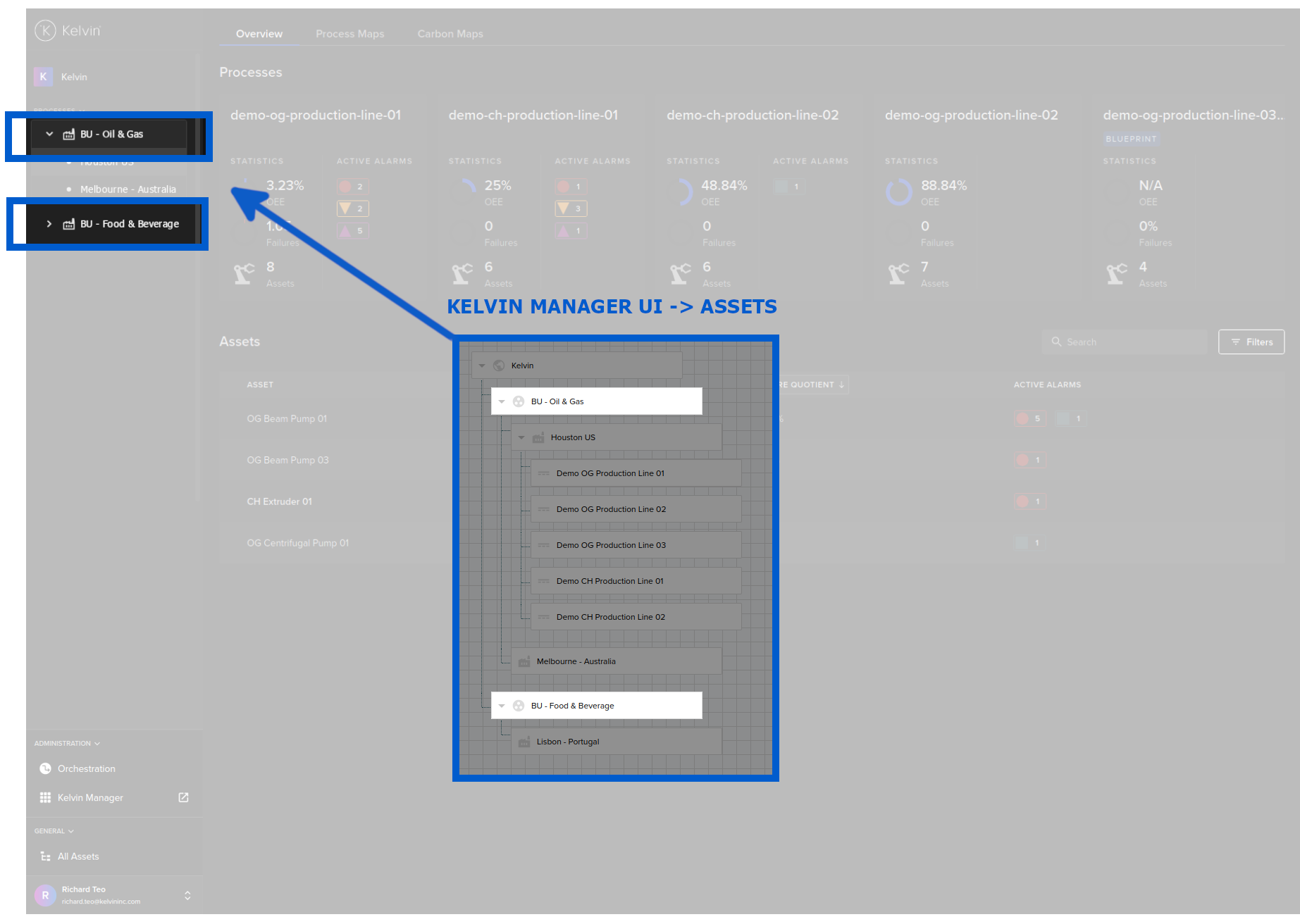Click the robot icon showing 8 Assets
Viewport: 1300px width, 924px height.
click(243, 273)
